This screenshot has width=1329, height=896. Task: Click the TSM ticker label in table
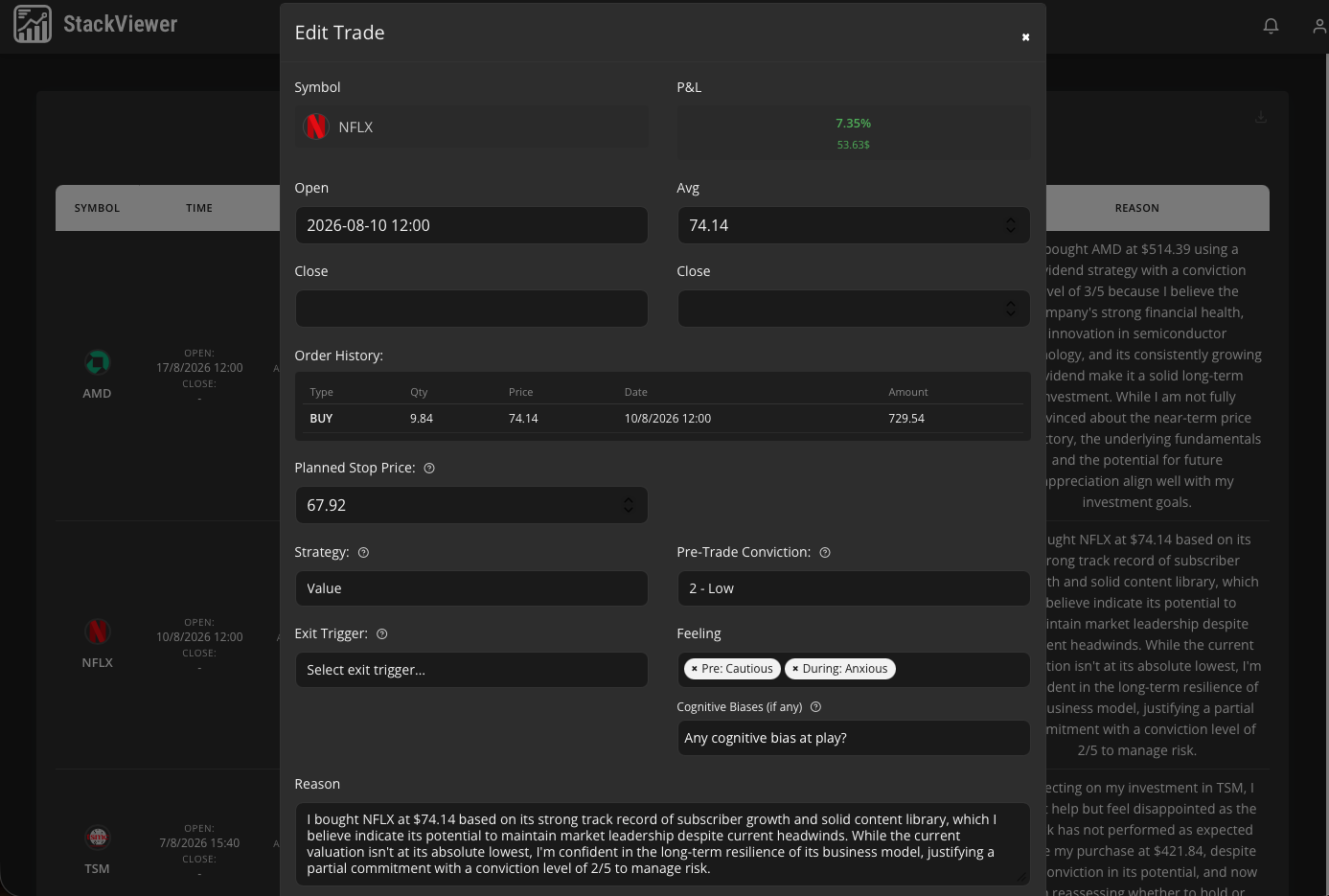97,869
